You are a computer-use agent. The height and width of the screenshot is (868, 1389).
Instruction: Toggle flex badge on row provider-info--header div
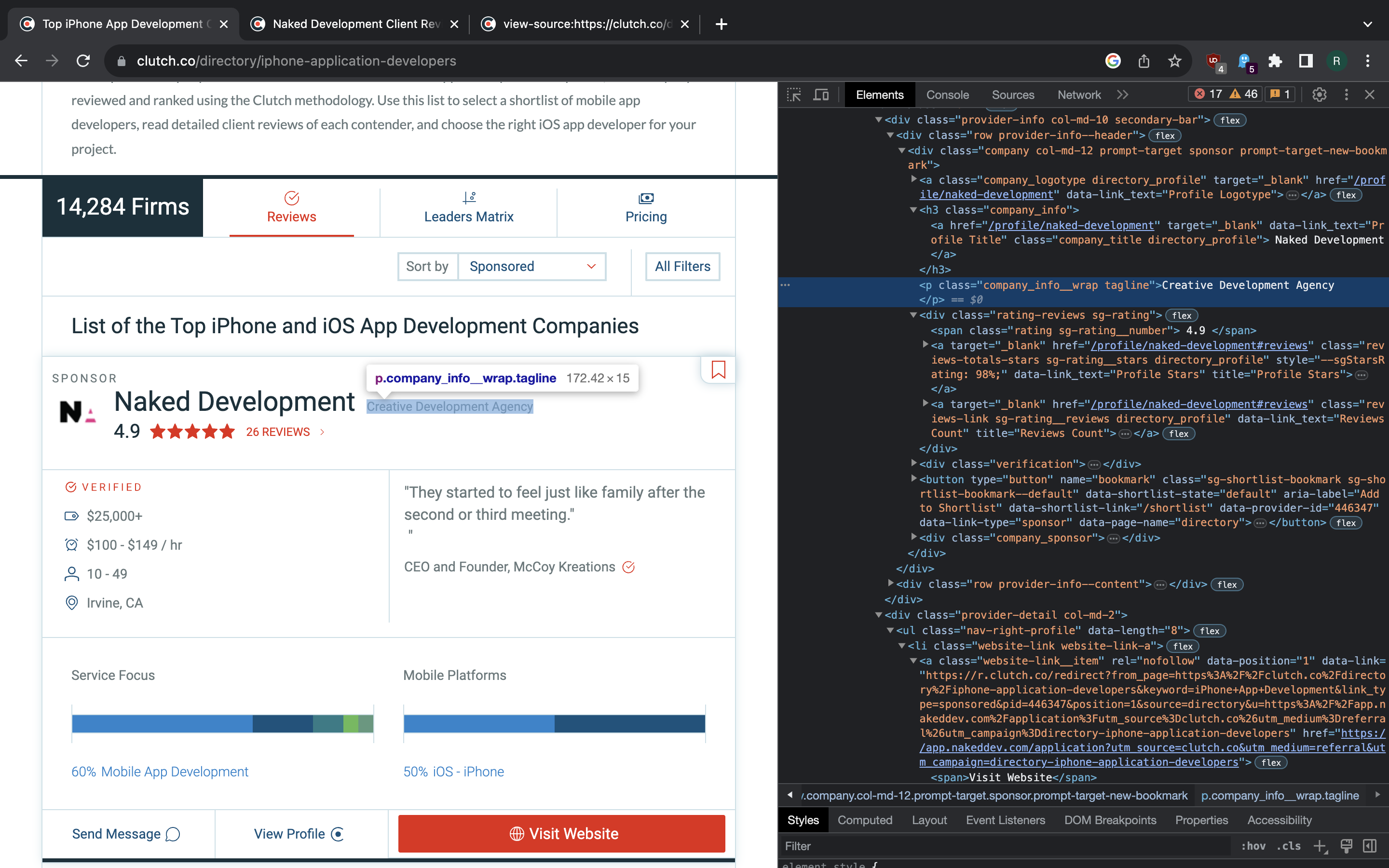(x=1165, y=136)
